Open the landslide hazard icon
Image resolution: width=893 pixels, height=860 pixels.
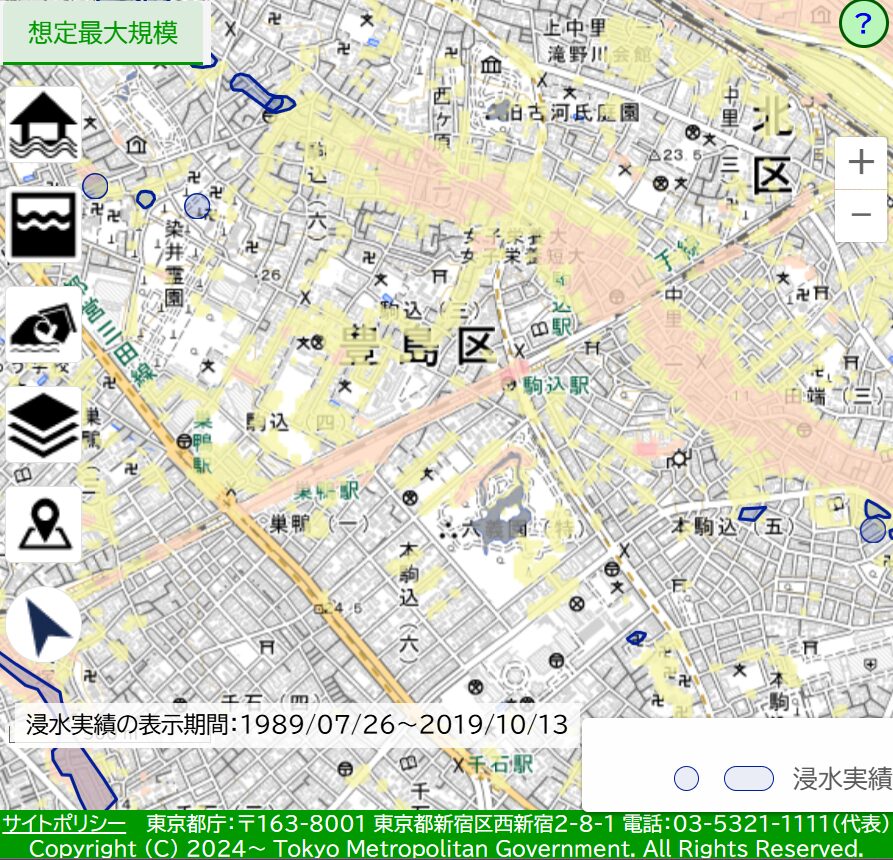[43, 325]
